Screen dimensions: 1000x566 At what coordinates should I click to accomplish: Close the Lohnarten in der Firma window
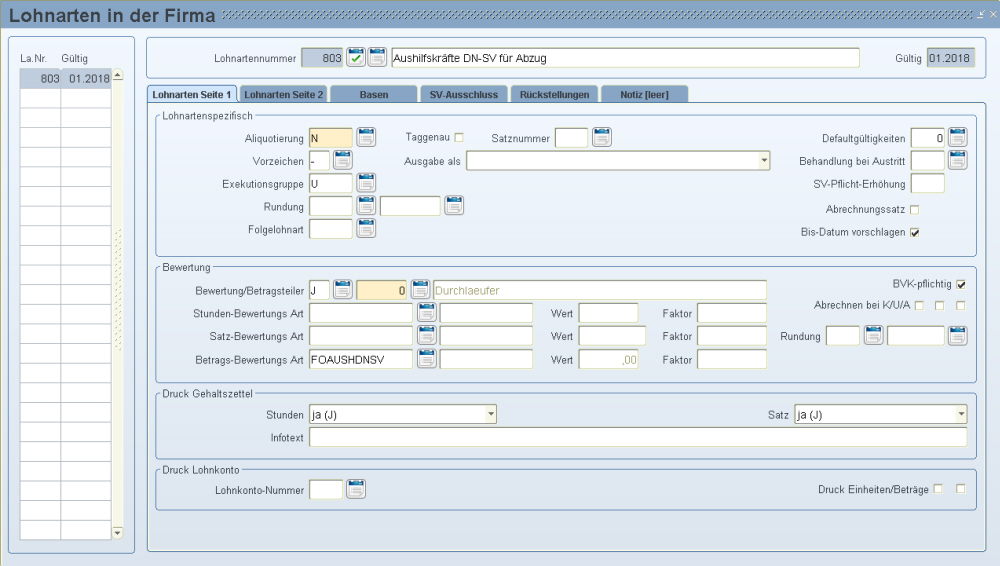tap(993, 14)
